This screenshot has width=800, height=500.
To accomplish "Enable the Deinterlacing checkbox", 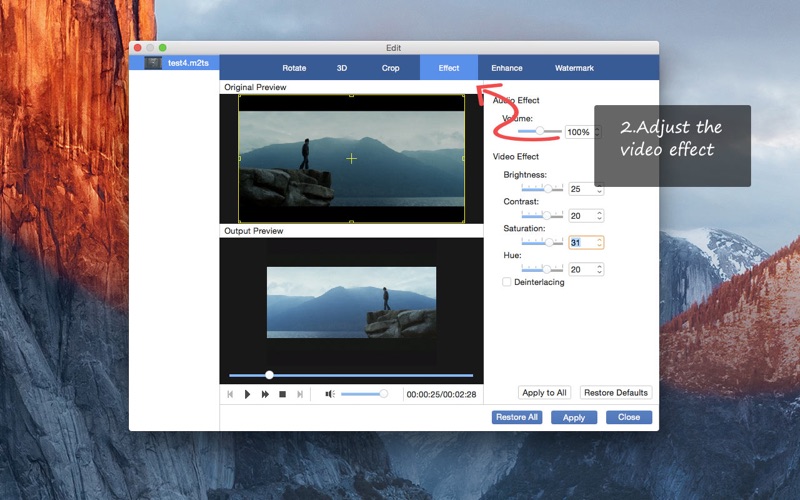I will click(507, 282).
